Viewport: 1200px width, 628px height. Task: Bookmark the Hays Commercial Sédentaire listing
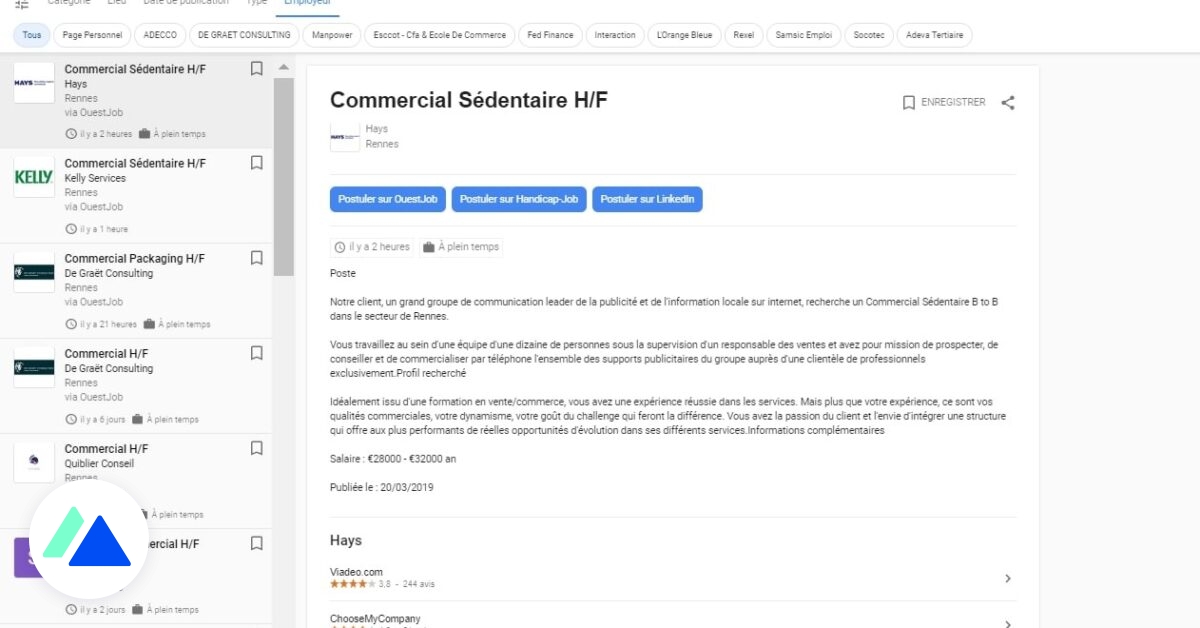point(256,69)
